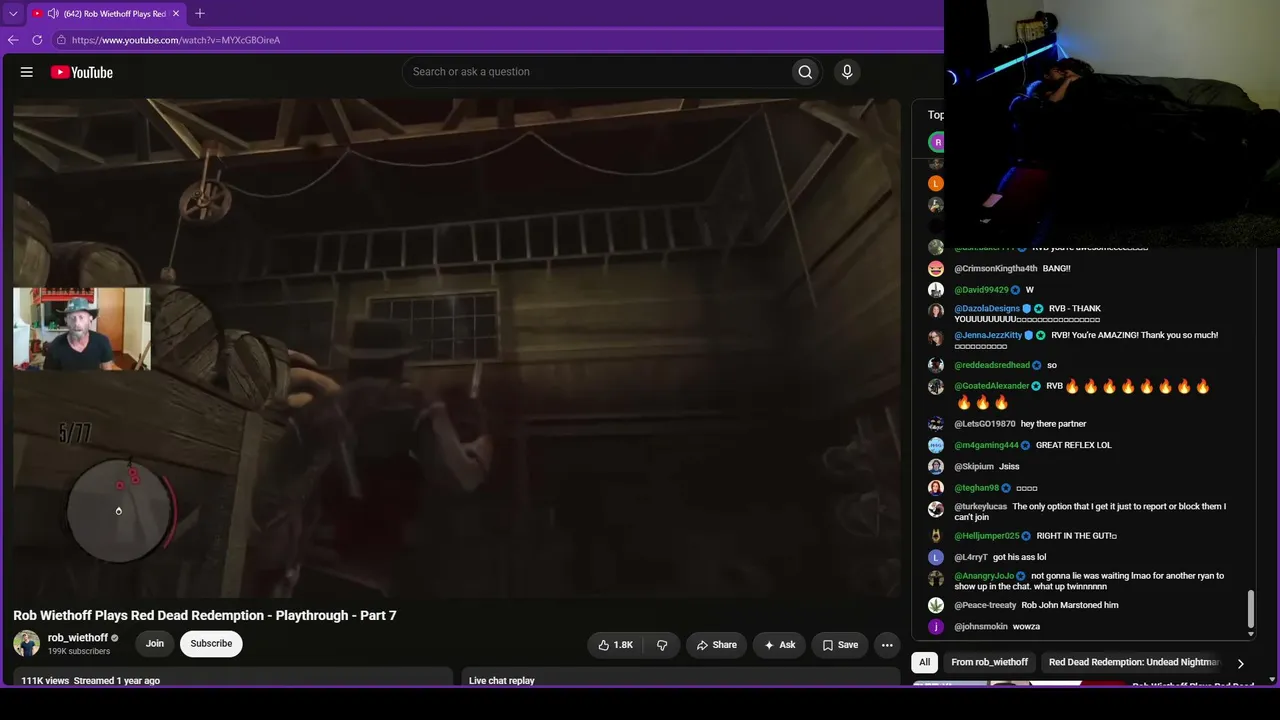Open @turkeylucas chat avatar
The width and height of the screenshot is (1280, 720).
point(936,508)
